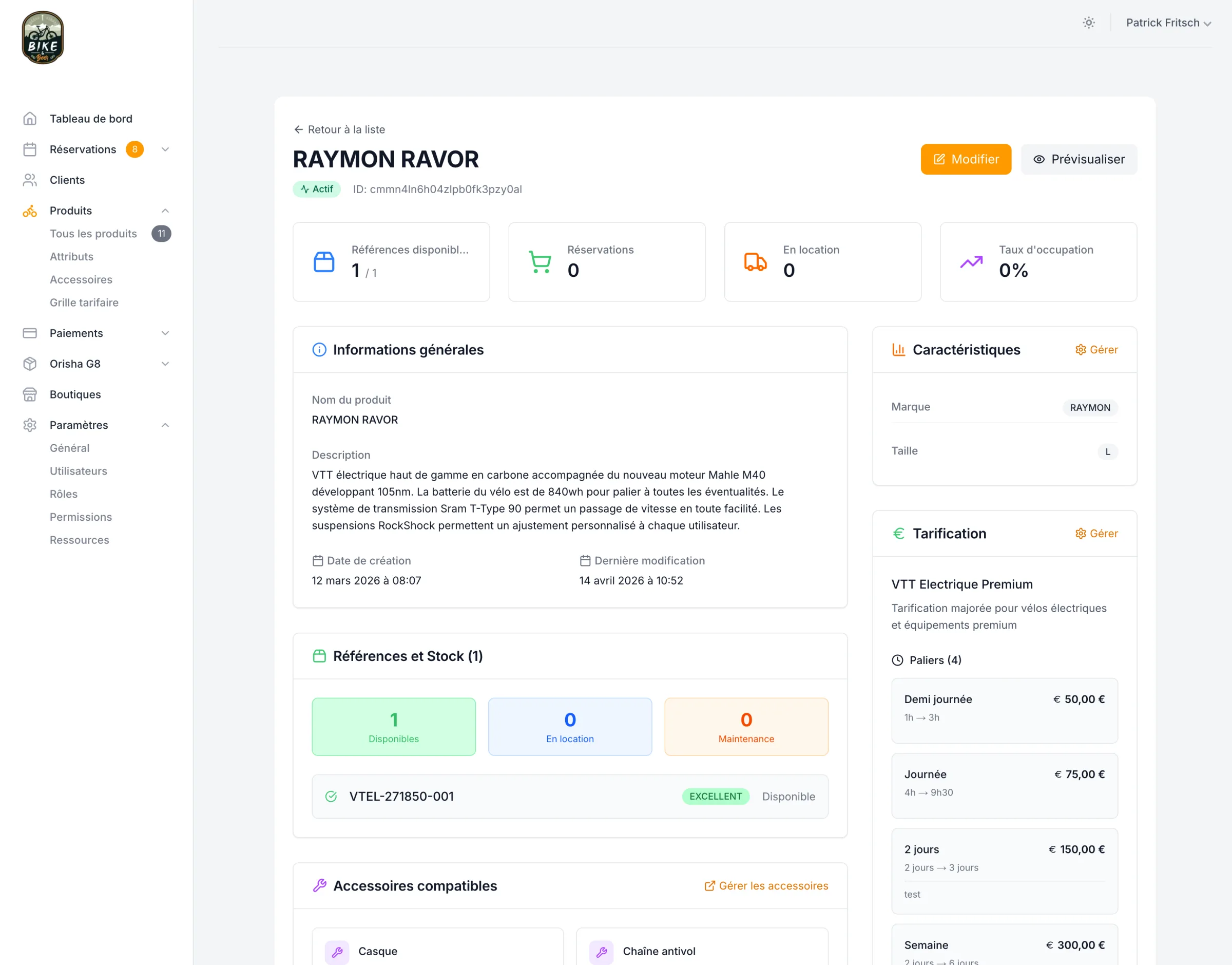Click the RAYMON brand tag

click(x=1090, y=407)
